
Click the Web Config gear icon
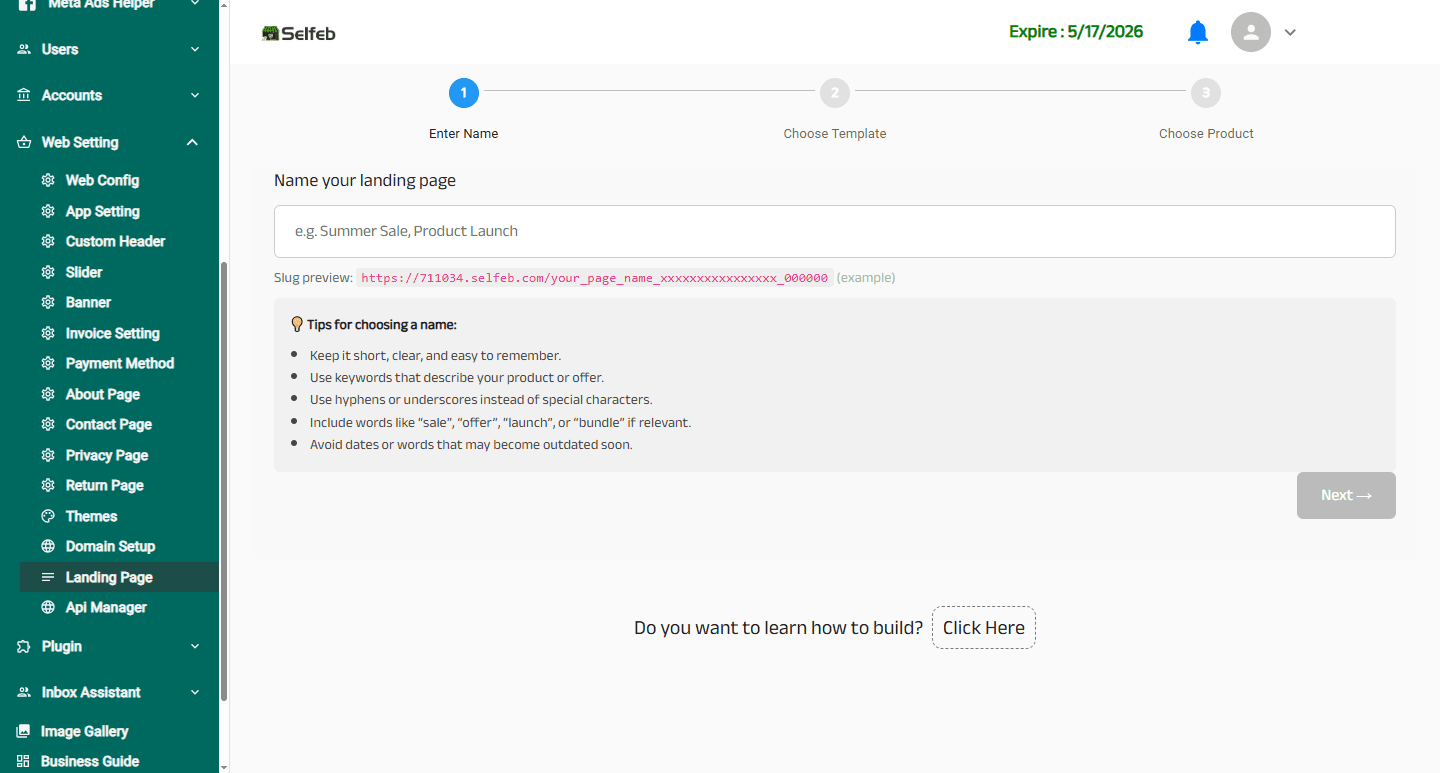(x=48, y=181)
